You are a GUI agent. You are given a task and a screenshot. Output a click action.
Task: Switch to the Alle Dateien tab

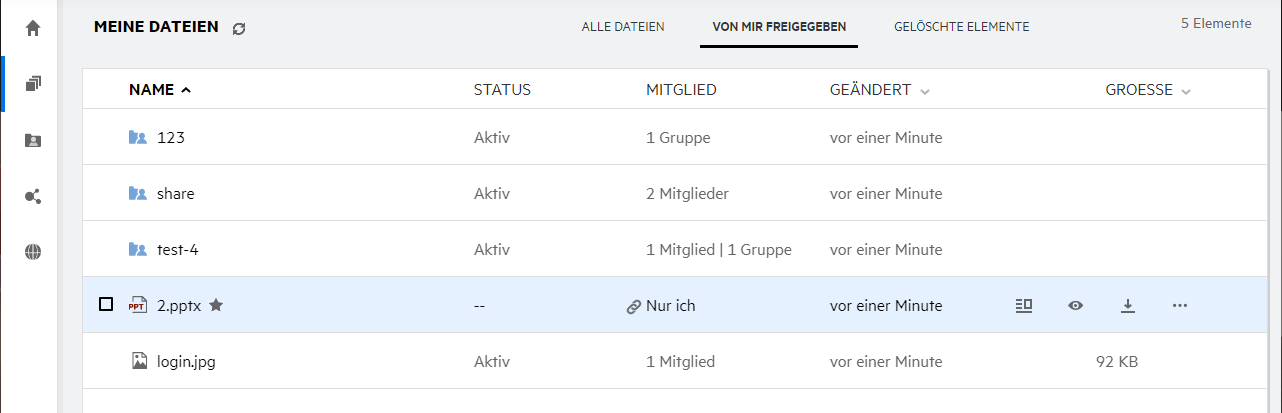[x=623, y=27]
